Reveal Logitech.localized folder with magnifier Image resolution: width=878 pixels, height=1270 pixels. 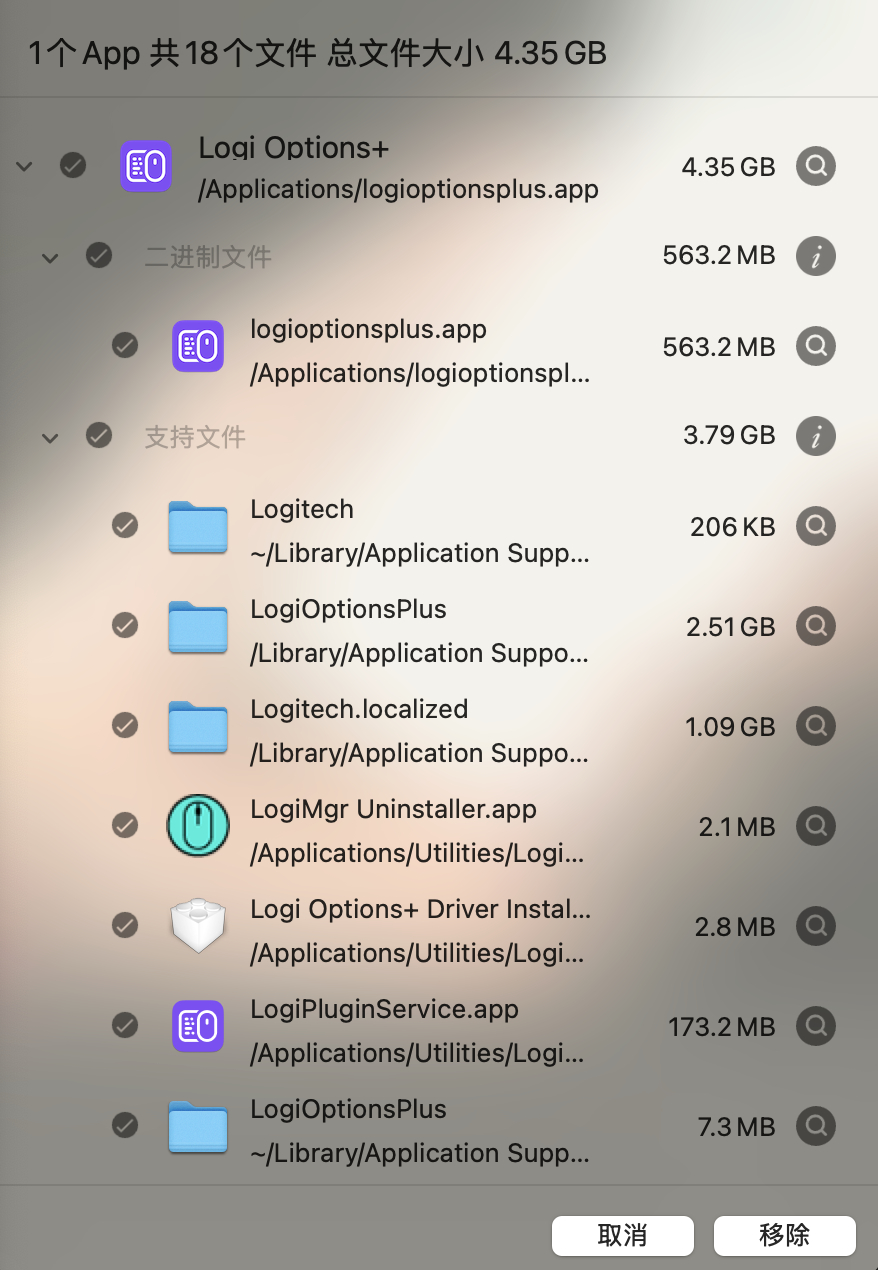[816, 726]
